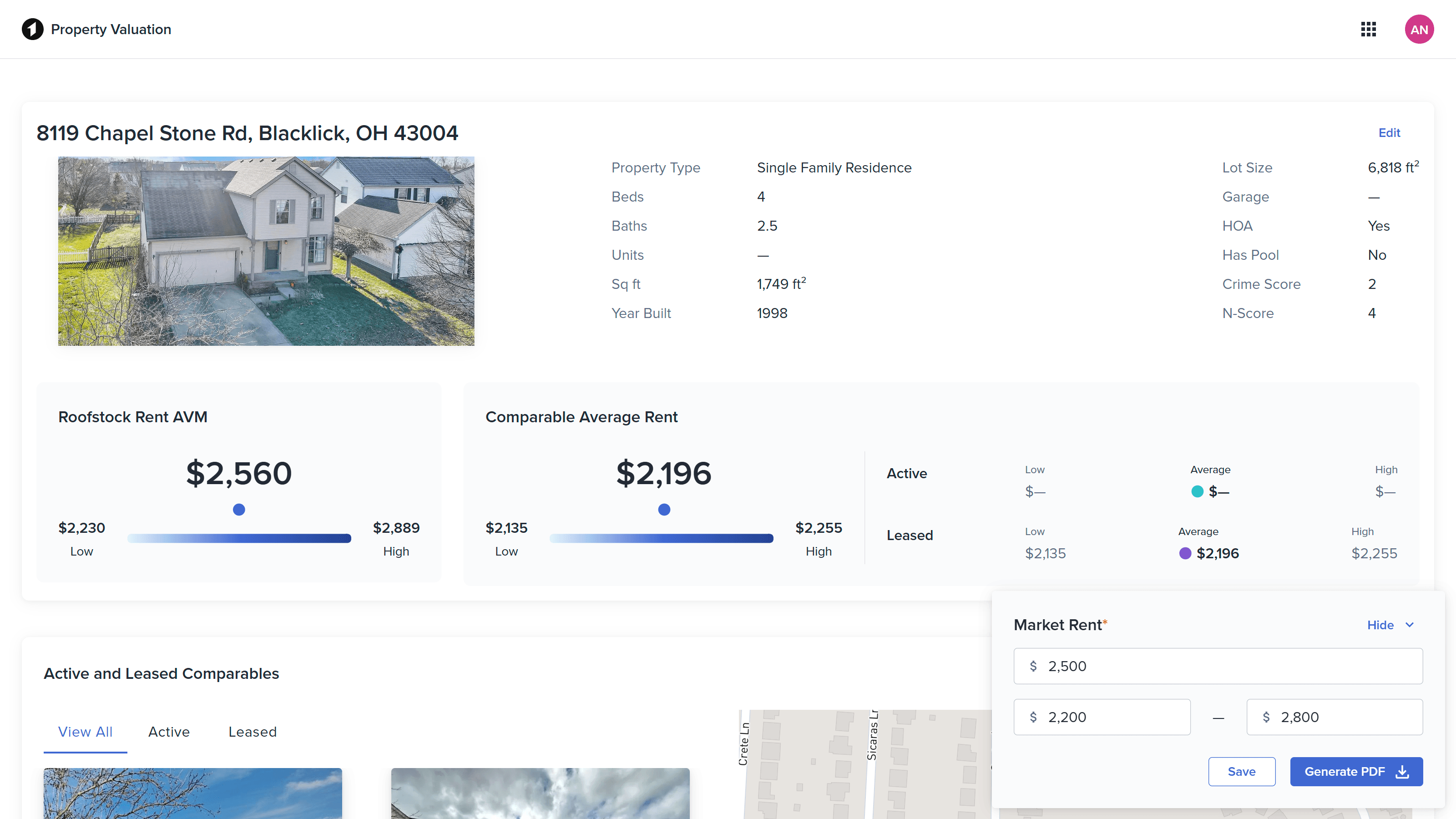1456x819 pixels.
Task: Click the Roofstock Rent AVM marker dot
Action: tap(239, 510)
